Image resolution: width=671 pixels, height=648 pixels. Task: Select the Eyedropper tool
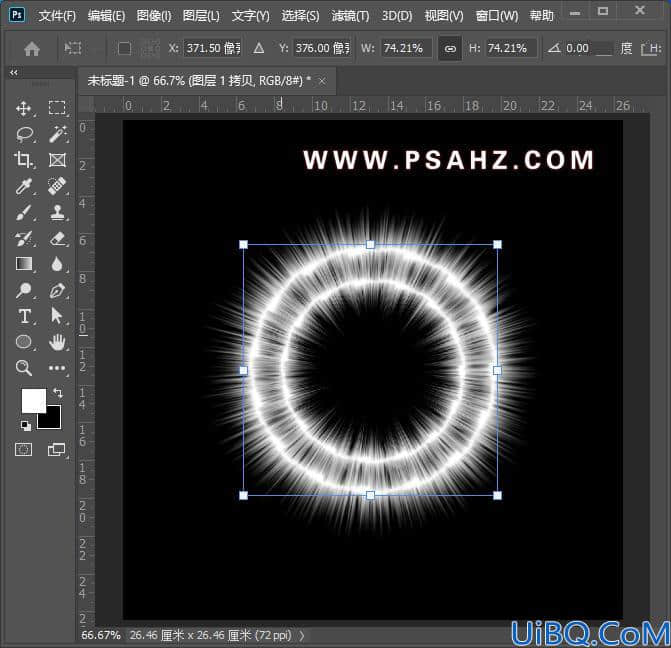[24, 186]
